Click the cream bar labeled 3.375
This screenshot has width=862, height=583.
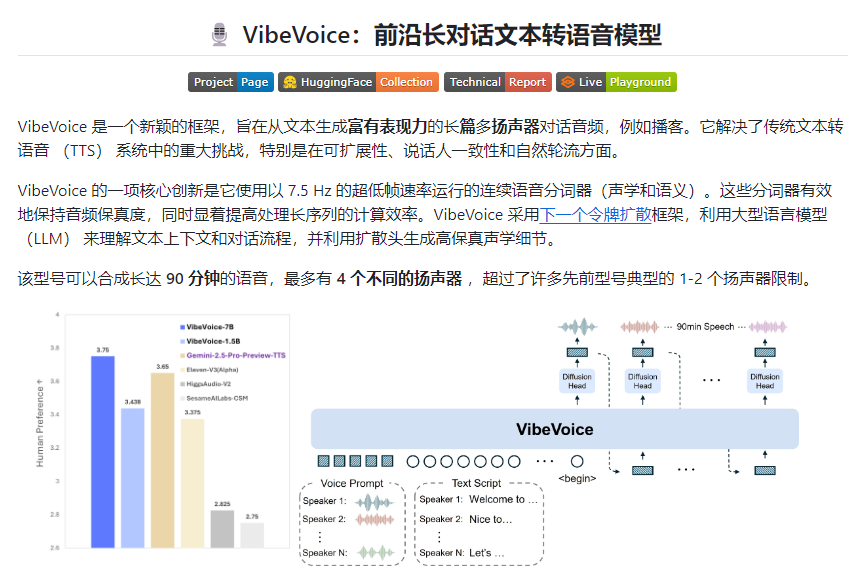coord(192,483)
